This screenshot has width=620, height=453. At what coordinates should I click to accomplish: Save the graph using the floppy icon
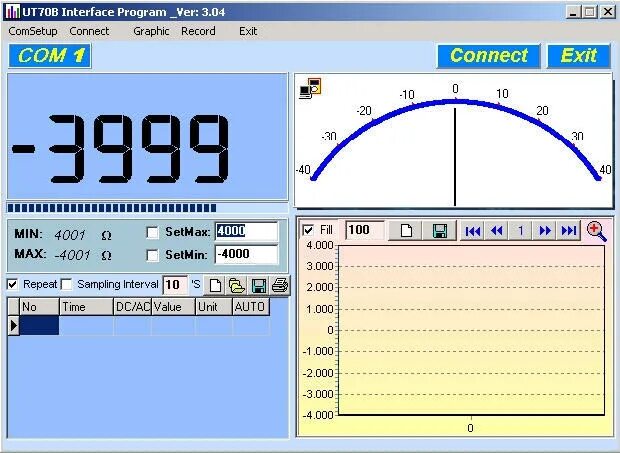(440, 230)
